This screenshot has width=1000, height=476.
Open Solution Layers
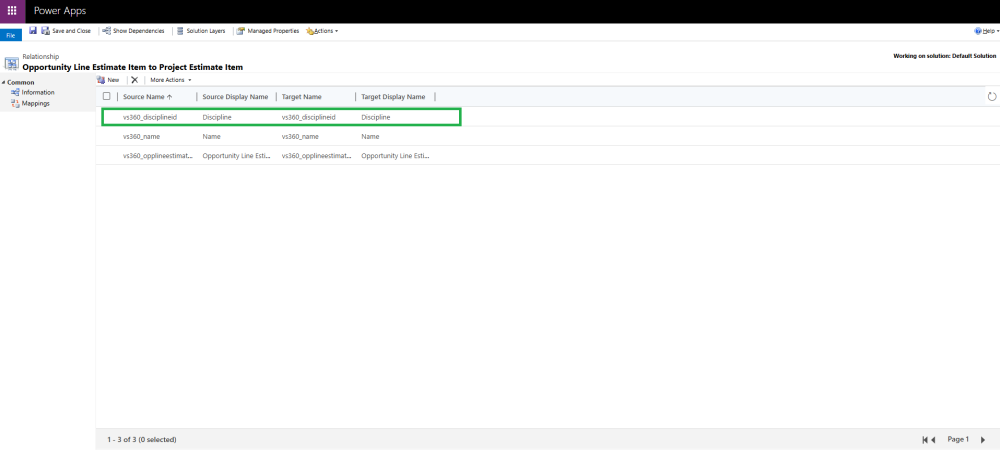click(201, 31)
